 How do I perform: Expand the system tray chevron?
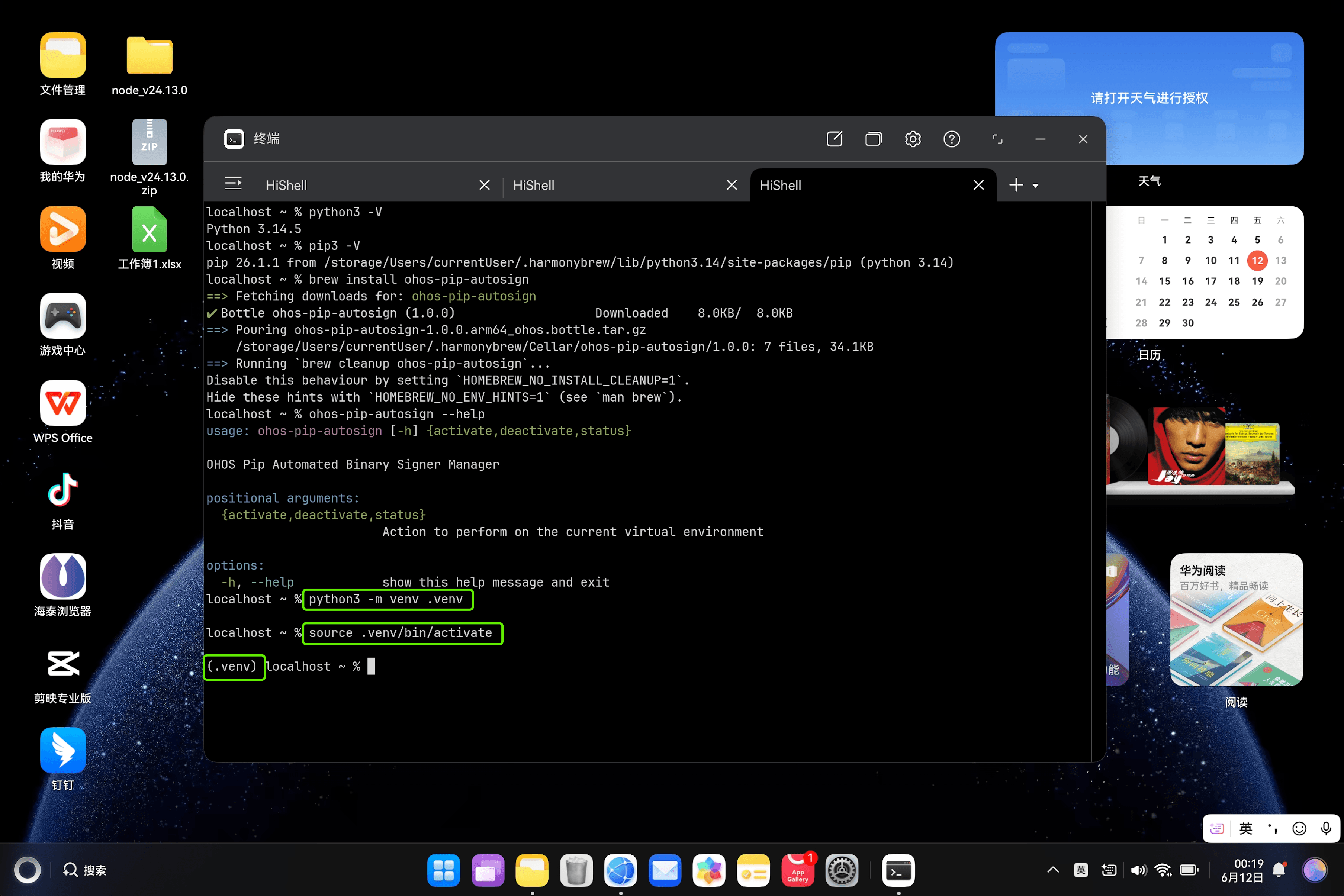pos(1052,870)
